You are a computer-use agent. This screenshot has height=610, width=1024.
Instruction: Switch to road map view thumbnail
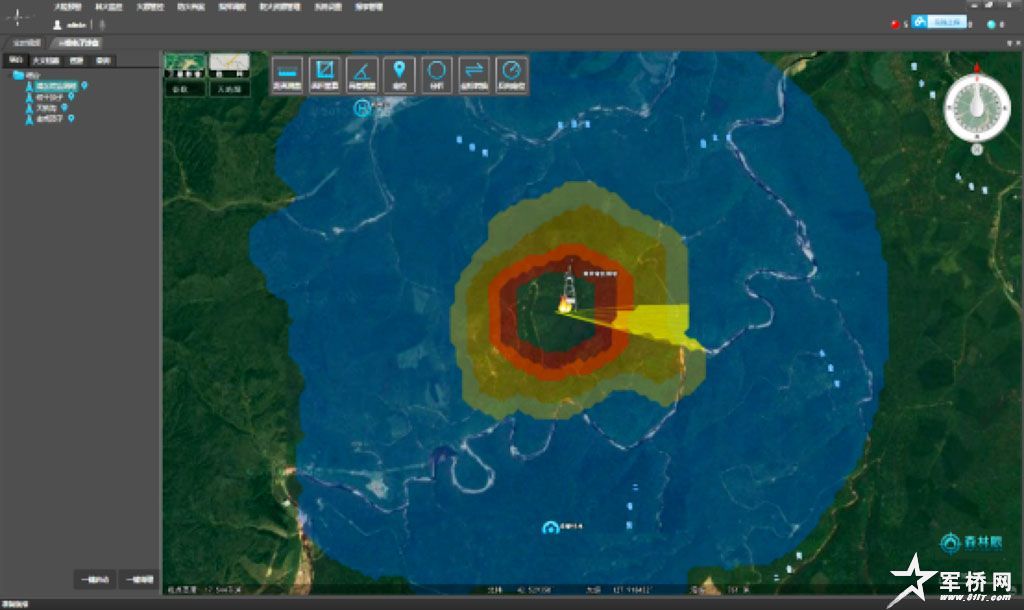(x=229, y=63)
